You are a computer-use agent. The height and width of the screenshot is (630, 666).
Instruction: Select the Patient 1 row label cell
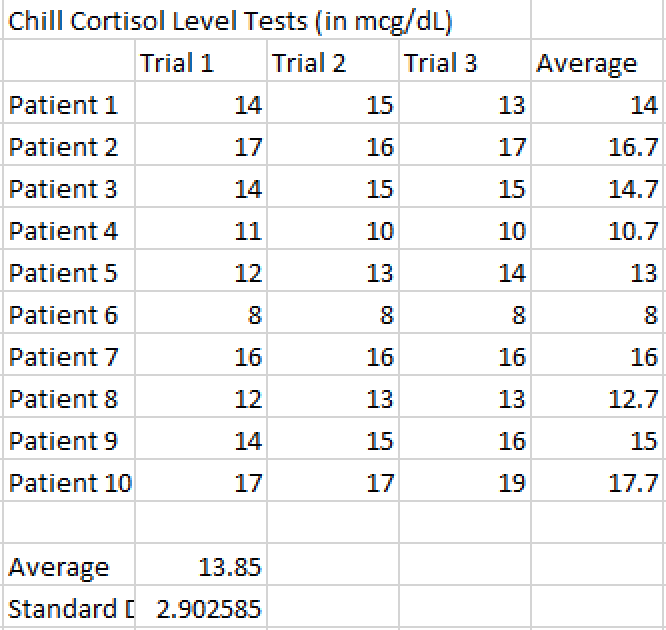pos(68,105)
